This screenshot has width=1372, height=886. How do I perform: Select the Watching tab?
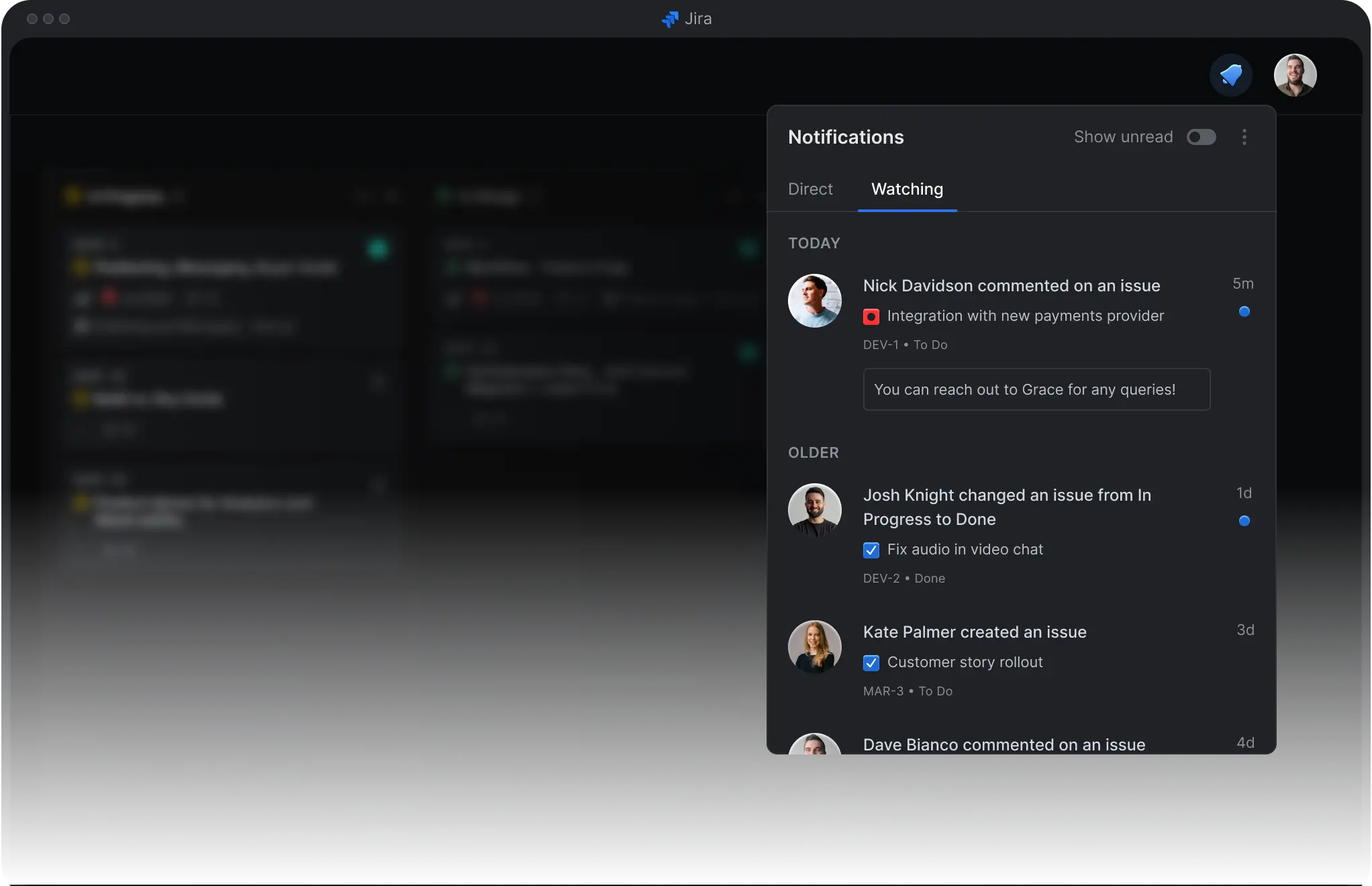[907, 189]
